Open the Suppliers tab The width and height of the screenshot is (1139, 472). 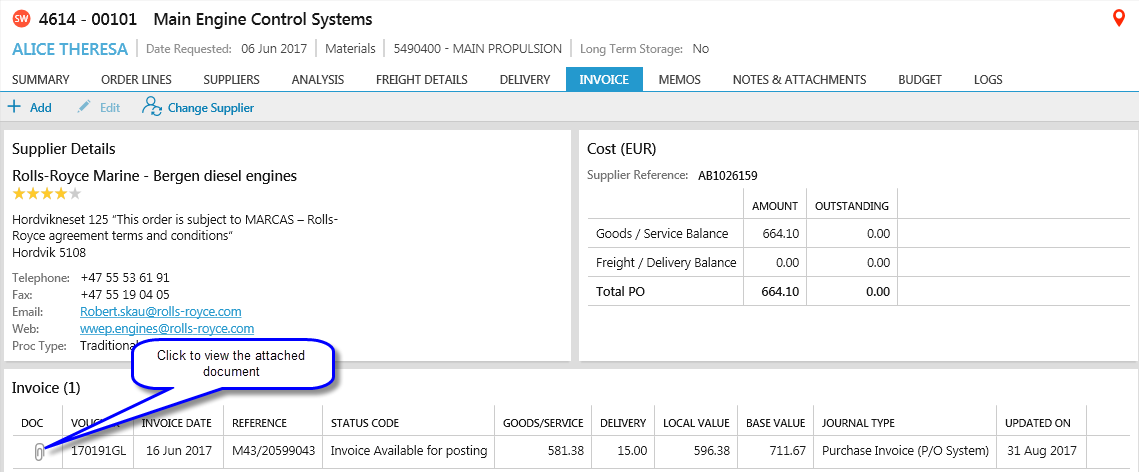[231, 80]
